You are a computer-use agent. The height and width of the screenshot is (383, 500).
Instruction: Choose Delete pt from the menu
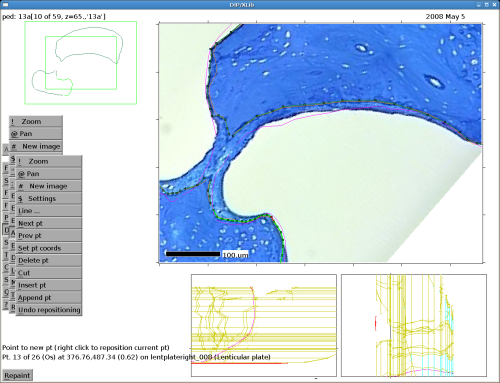tap(49, 260)
